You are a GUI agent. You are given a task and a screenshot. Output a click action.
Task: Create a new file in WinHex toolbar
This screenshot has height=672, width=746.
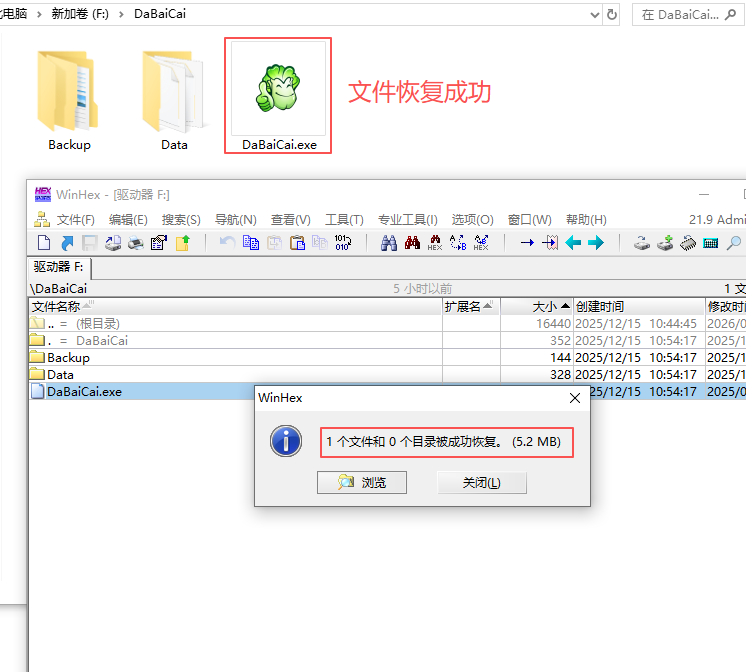(x=44, y=243)
